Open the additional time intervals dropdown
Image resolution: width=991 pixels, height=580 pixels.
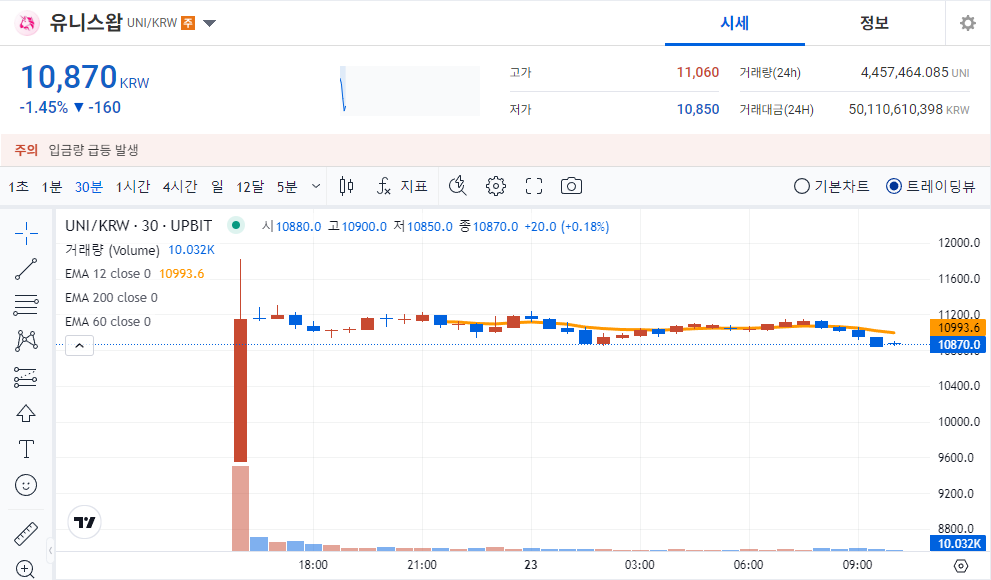click(316, 186)
